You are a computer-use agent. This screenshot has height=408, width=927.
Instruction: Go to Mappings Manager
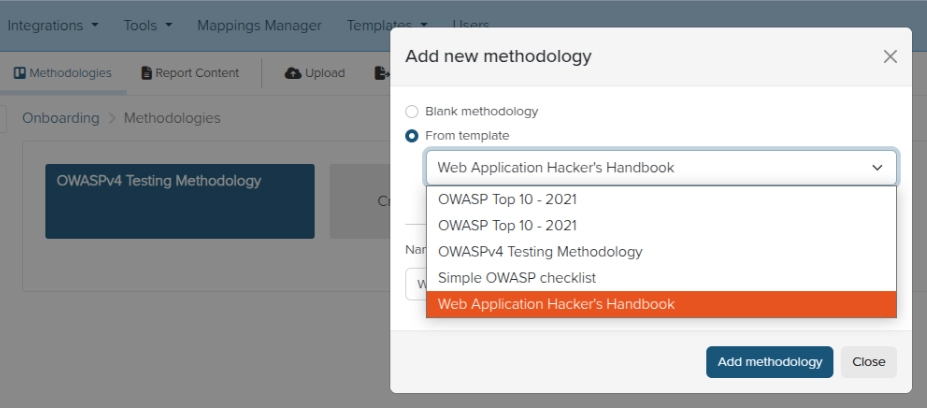click(x=259, y=25)
